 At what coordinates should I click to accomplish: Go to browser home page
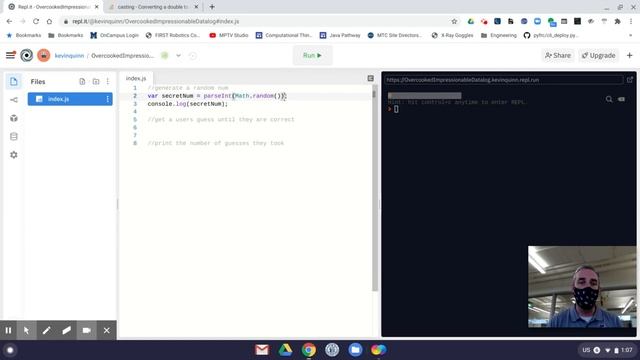click(49, 21)
